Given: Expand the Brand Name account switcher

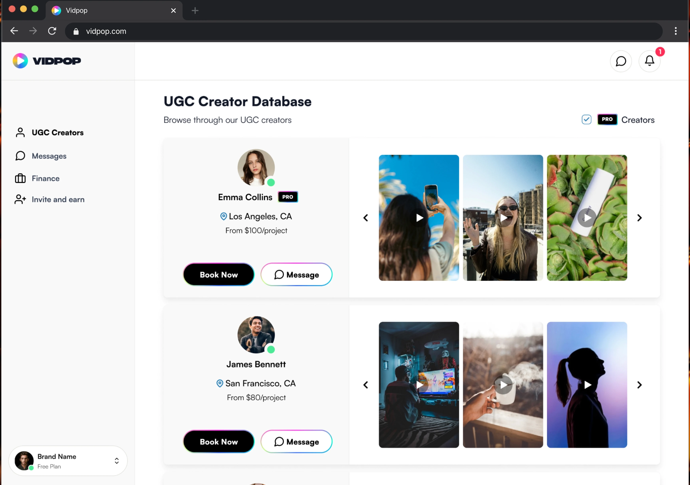Looking at the screenshot, I should (116, 461).
